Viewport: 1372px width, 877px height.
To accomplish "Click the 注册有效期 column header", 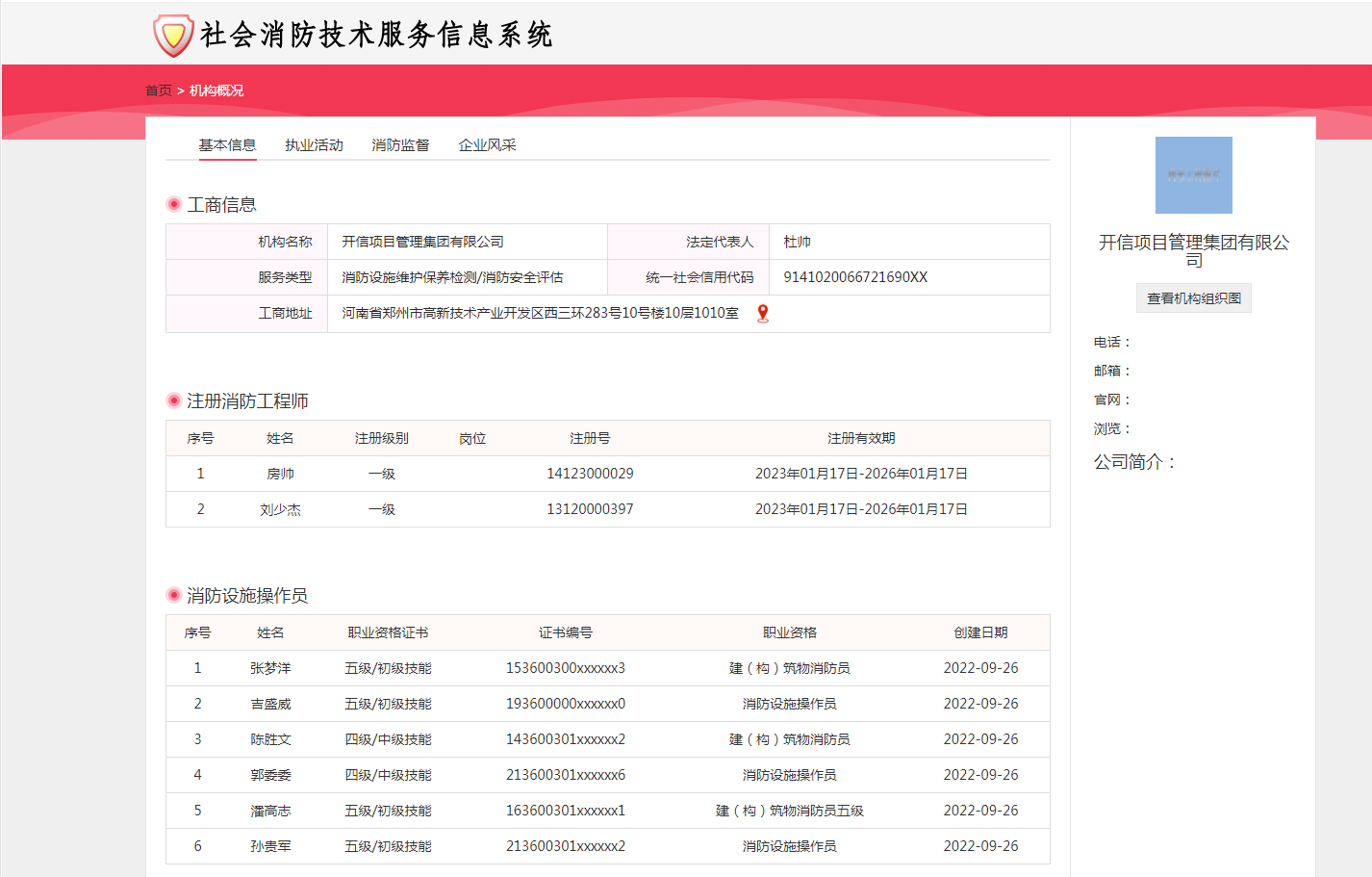I will [861, 438].
